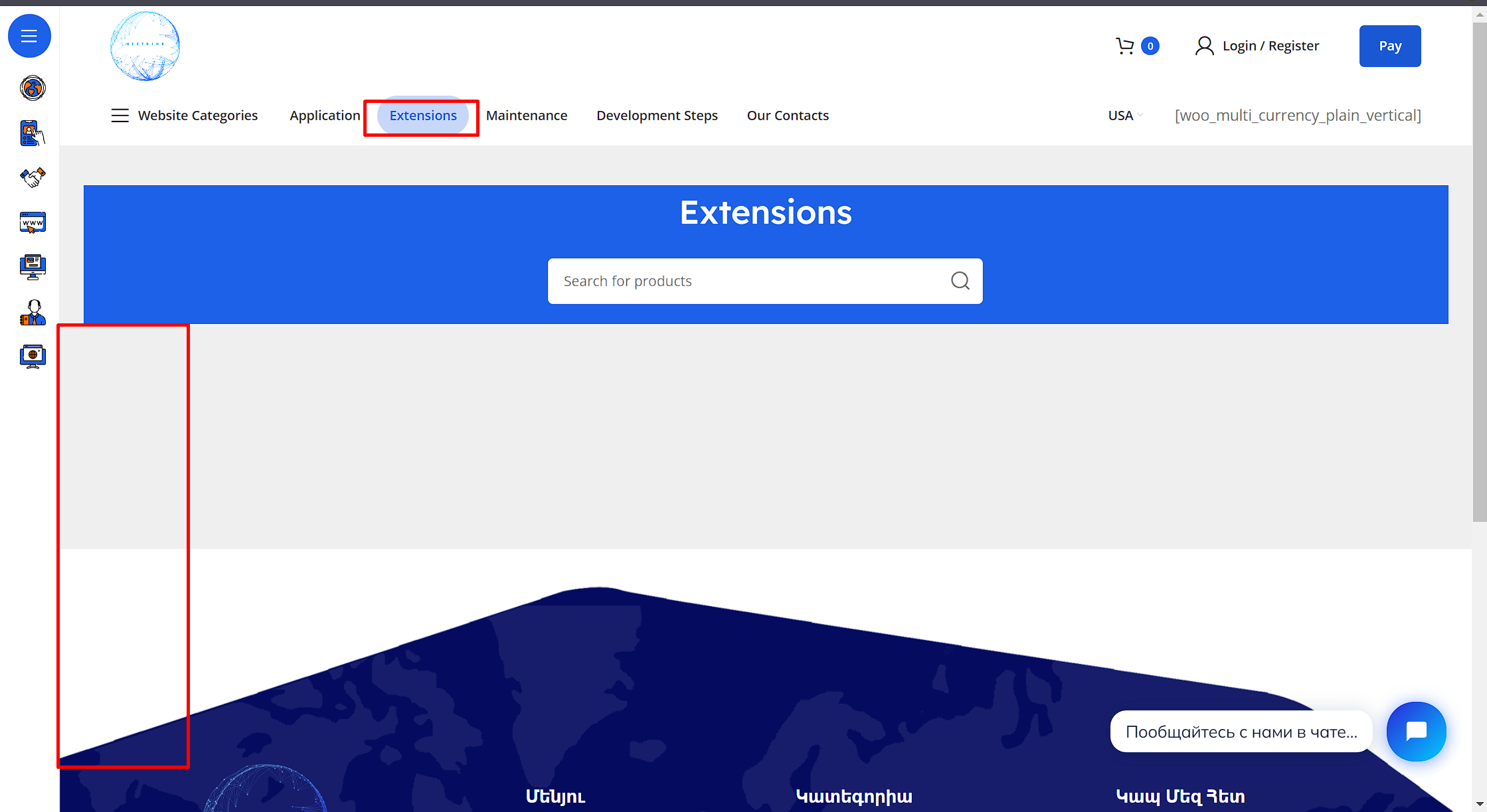The width and height of the screenshot is (1487, 812).
Task: Expand the USA region dropdown
Action: (x=1125, y=116)
